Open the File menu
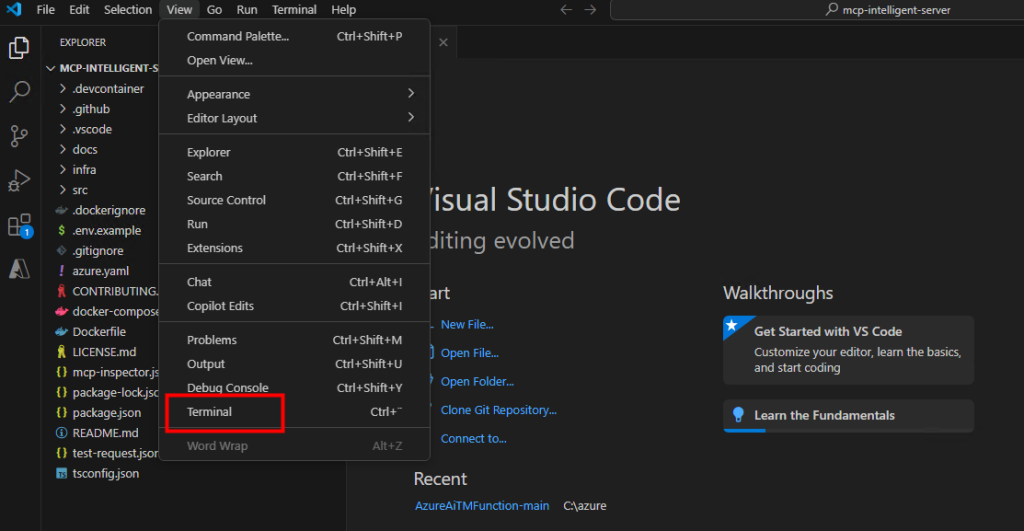This screenshot has height=531, width=1024. (x=46, y=10)
